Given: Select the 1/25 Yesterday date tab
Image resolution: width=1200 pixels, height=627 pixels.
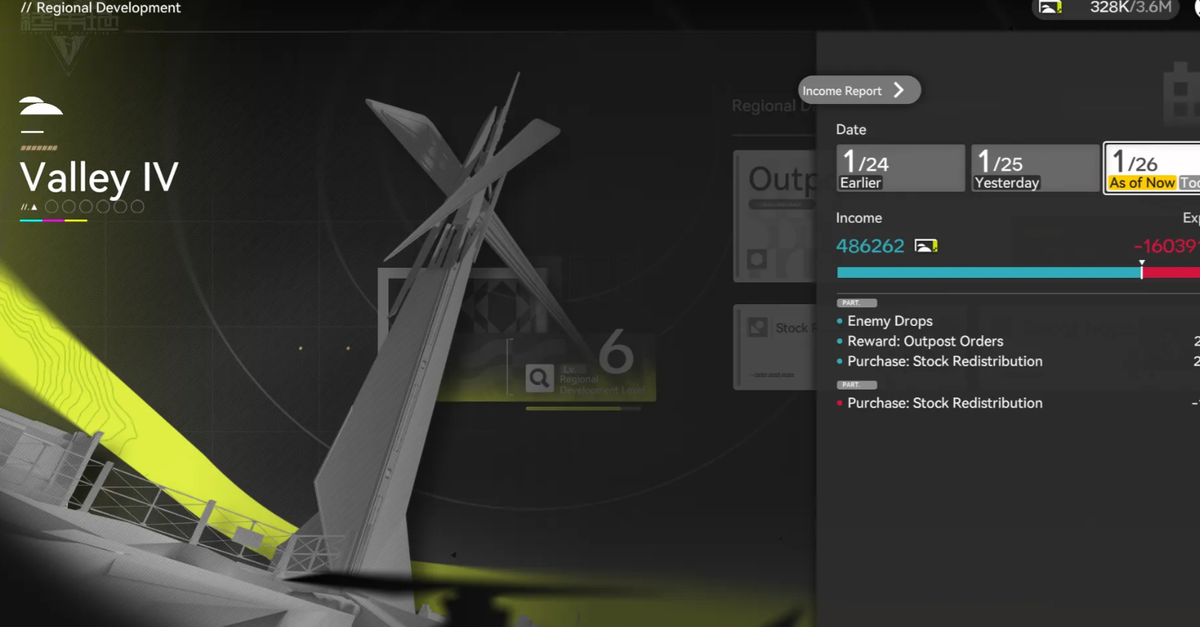Looking at the screenshot, I should pyautogui.click(x=1035, y=168).
